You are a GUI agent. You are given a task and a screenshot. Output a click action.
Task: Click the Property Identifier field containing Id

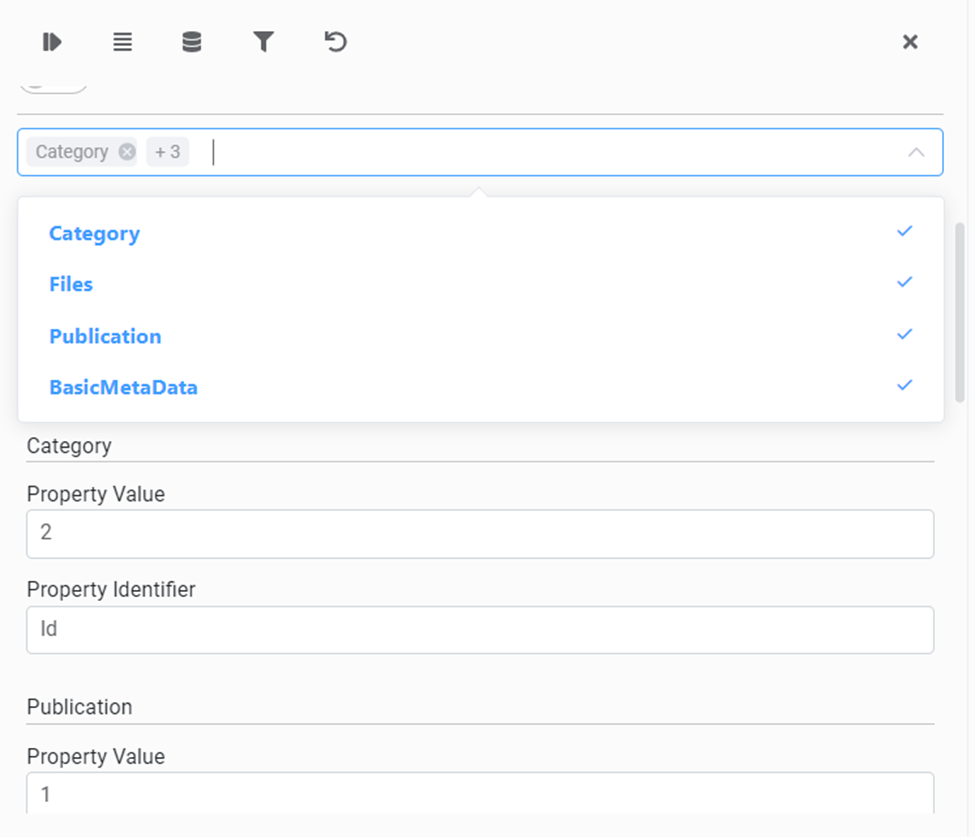pyautogui.click(x=480, y=630)
